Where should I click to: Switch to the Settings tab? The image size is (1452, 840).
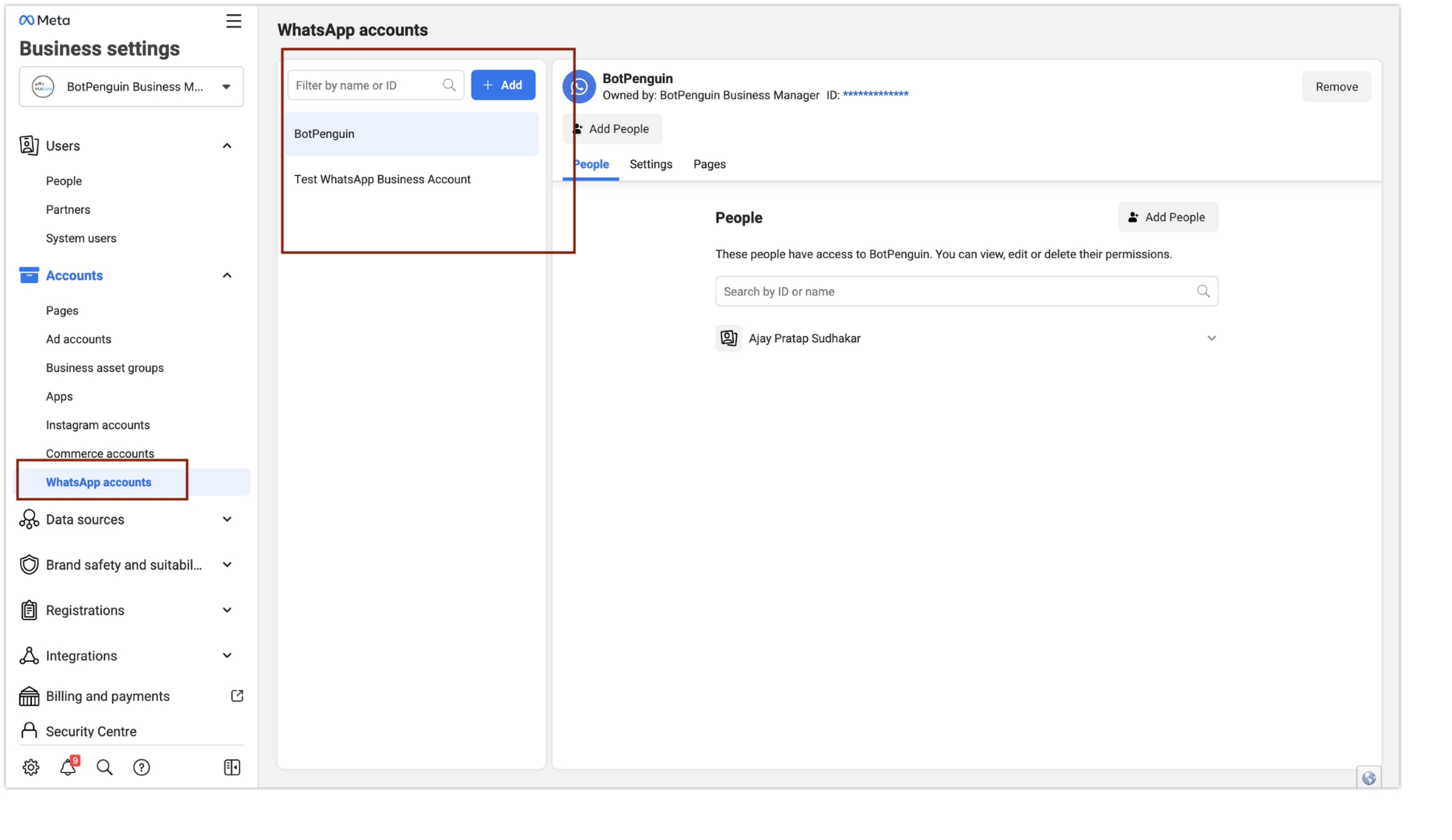[651, 165]
